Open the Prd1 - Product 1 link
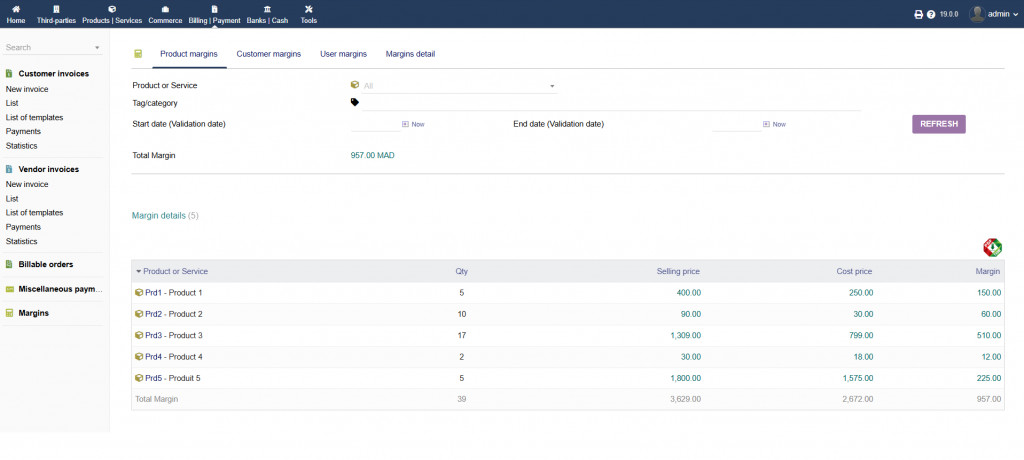1024x460 pixels. 173,293
